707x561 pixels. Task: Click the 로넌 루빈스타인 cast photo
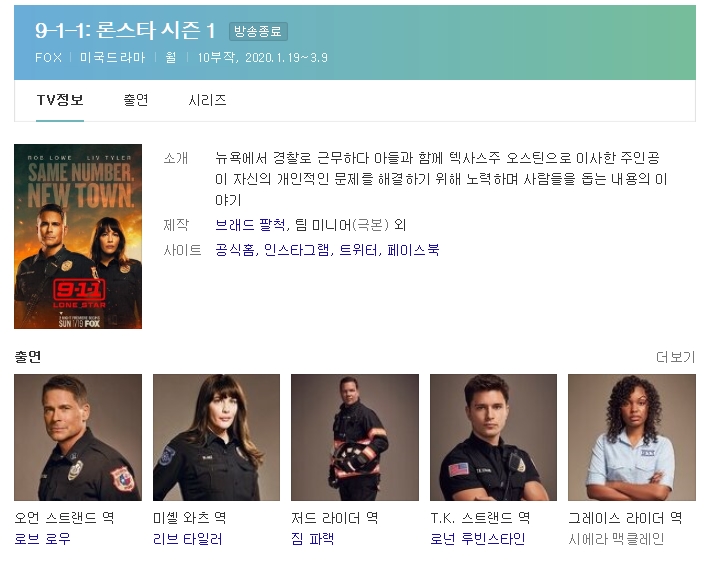click(493, 437)
